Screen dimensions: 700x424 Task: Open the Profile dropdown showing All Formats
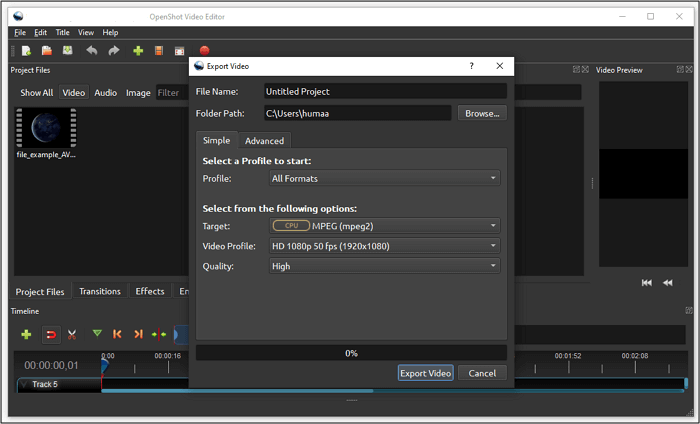(384, 179)
